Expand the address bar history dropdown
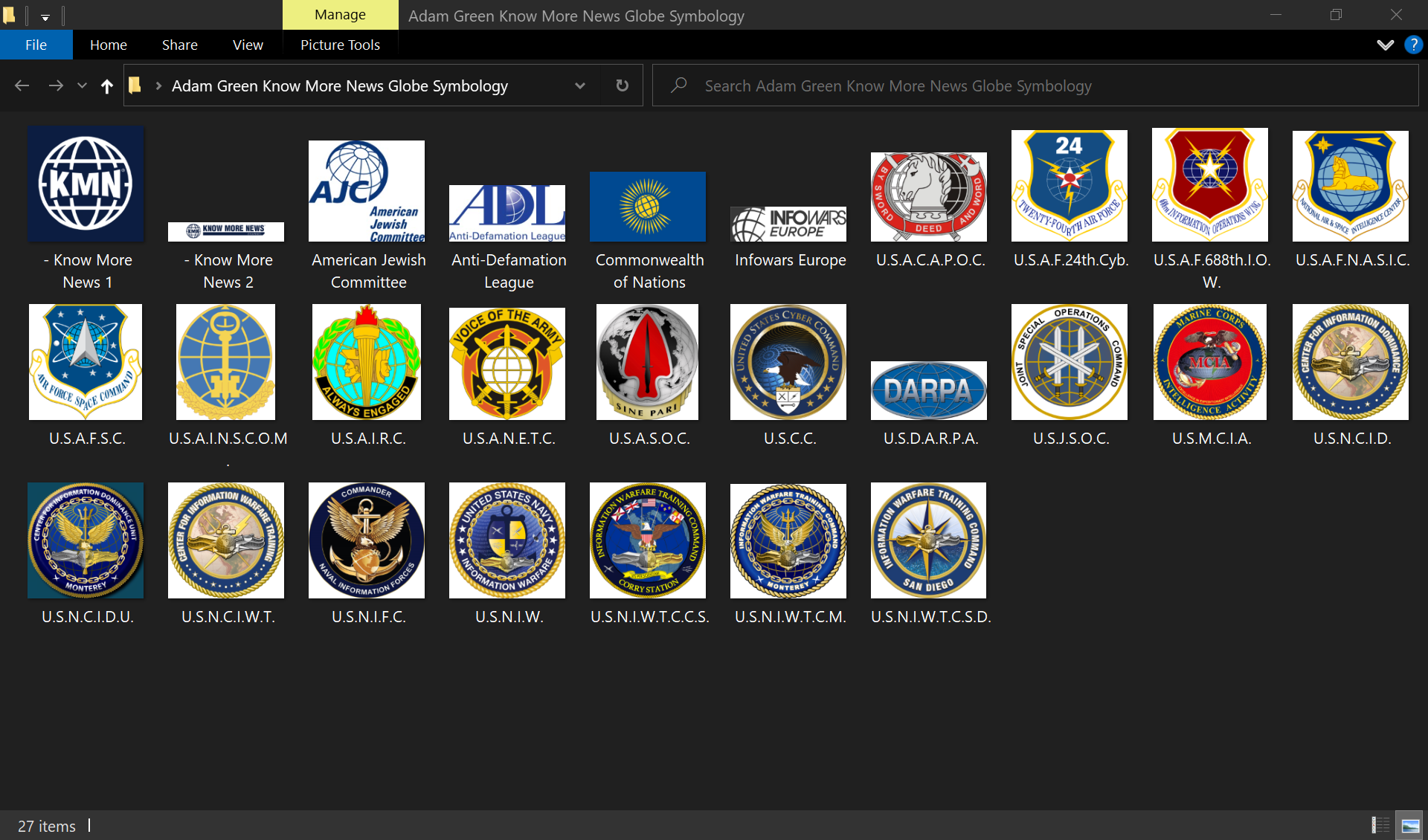This screenshot has height=840, width=1428. click(x=580, y=85)
